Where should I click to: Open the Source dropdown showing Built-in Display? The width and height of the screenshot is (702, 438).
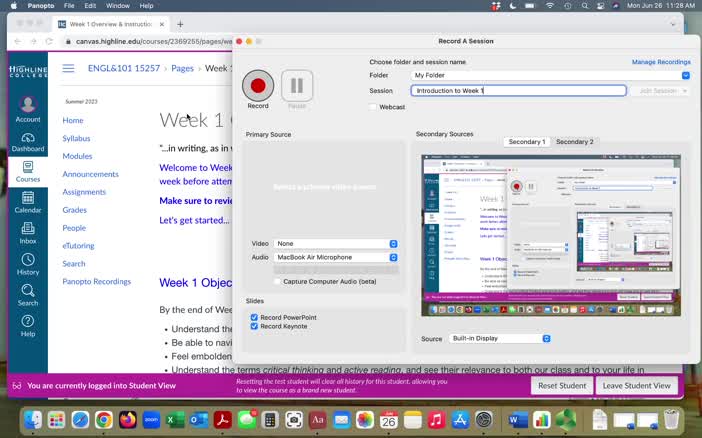pyautogui.click(x=500, y=339)
